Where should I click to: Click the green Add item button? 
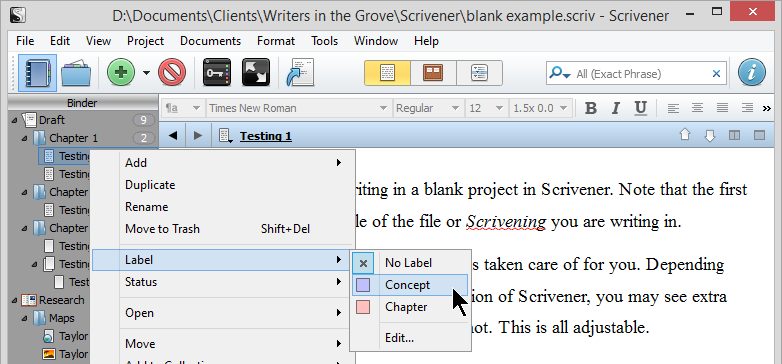[x=121, y=73]
